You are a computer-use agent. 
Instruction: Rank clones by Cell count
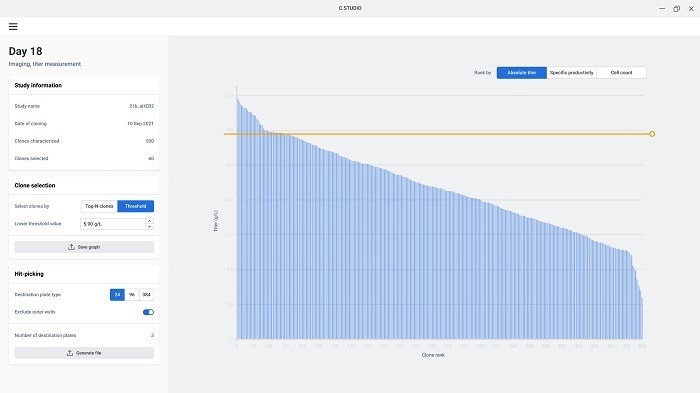point(621,73)
